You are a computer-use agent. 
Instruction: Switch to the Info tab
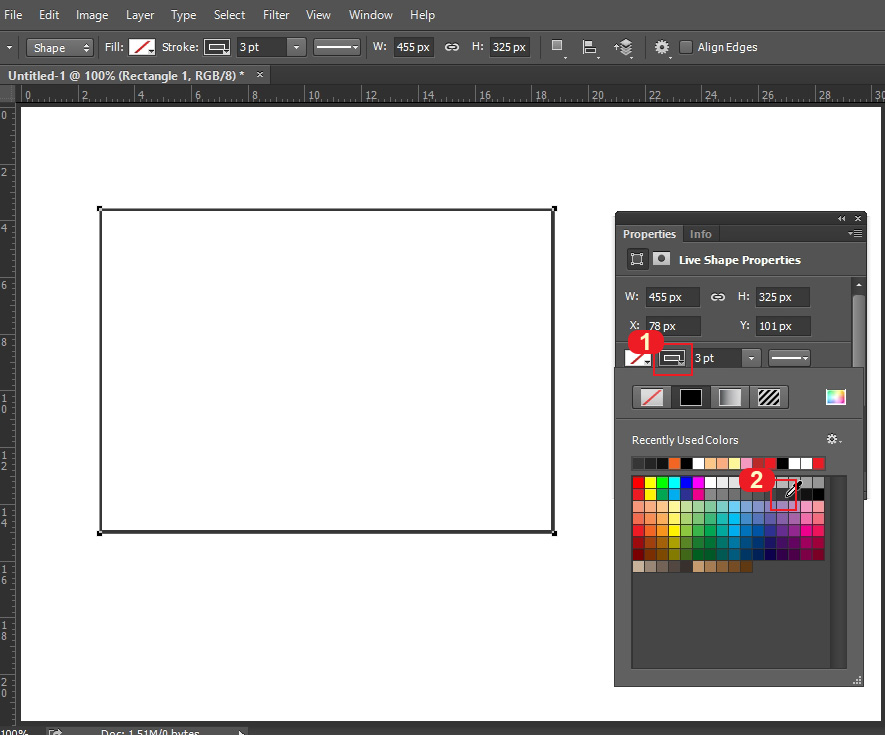[700, 234]
